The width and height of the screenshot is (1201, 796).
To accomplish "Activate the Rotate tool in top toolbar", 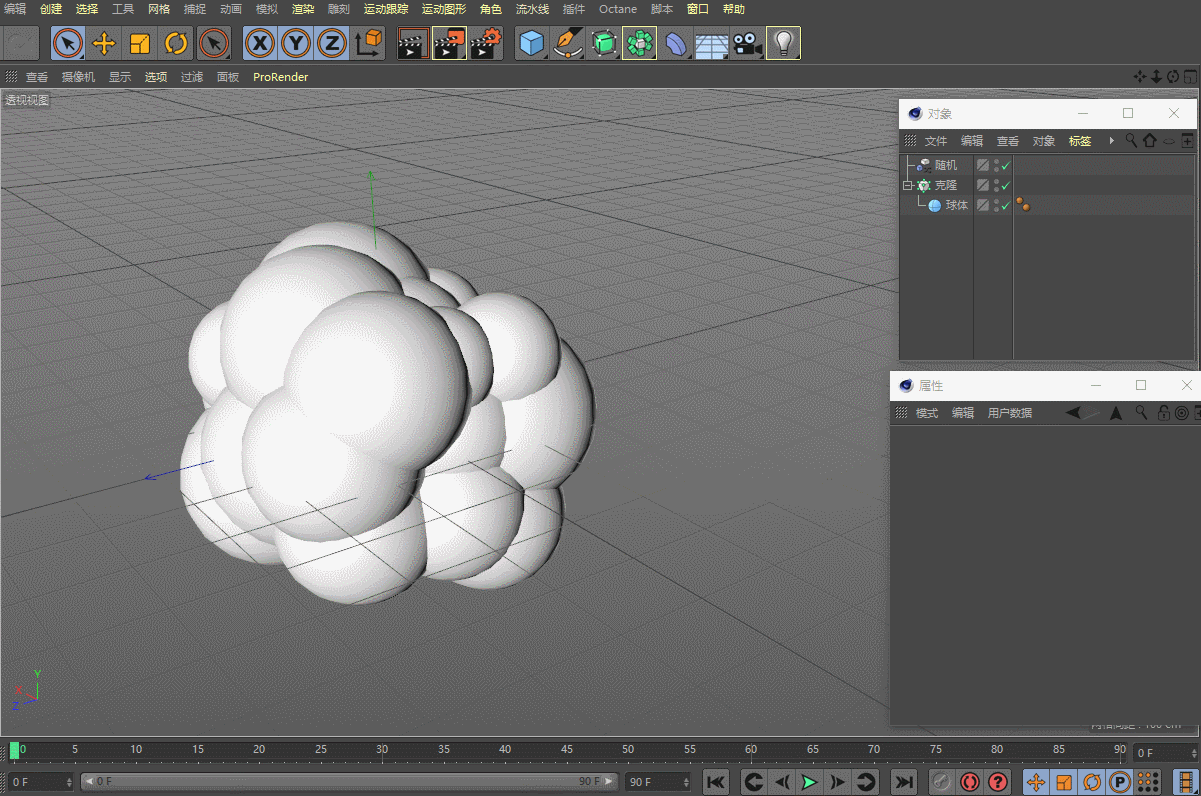I will [176, 43].
